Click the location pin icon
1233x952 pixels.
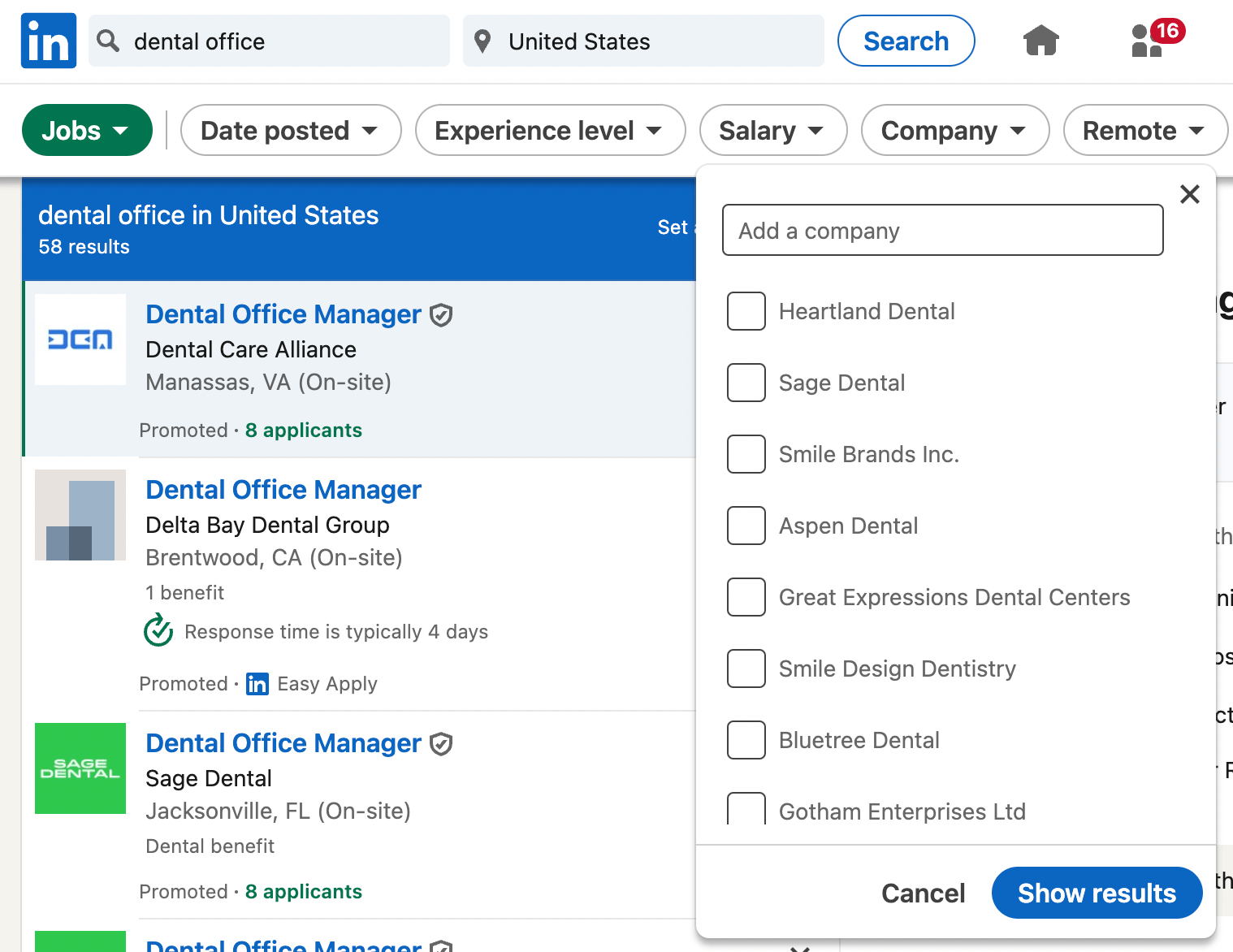(x=482, y=41)
